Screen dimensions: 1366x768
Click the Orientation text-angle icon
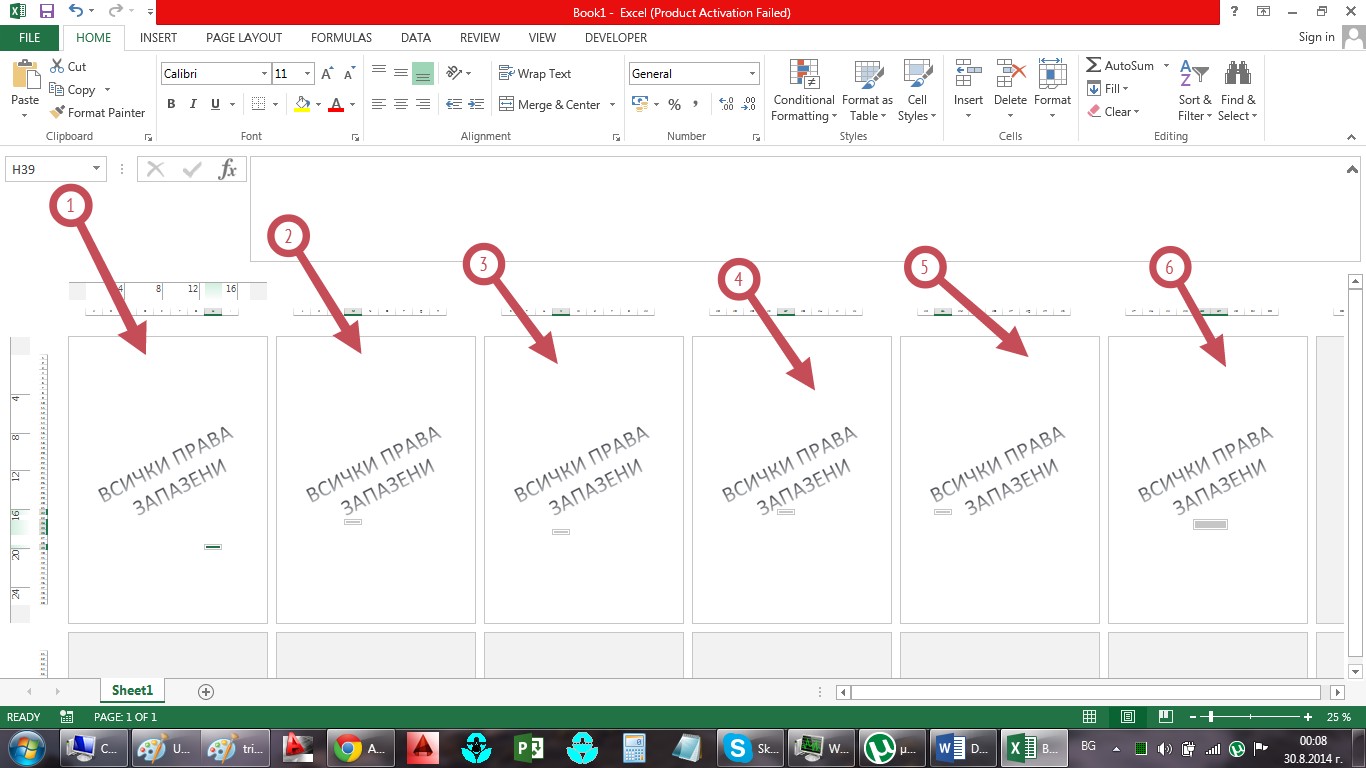click(454, 73)
